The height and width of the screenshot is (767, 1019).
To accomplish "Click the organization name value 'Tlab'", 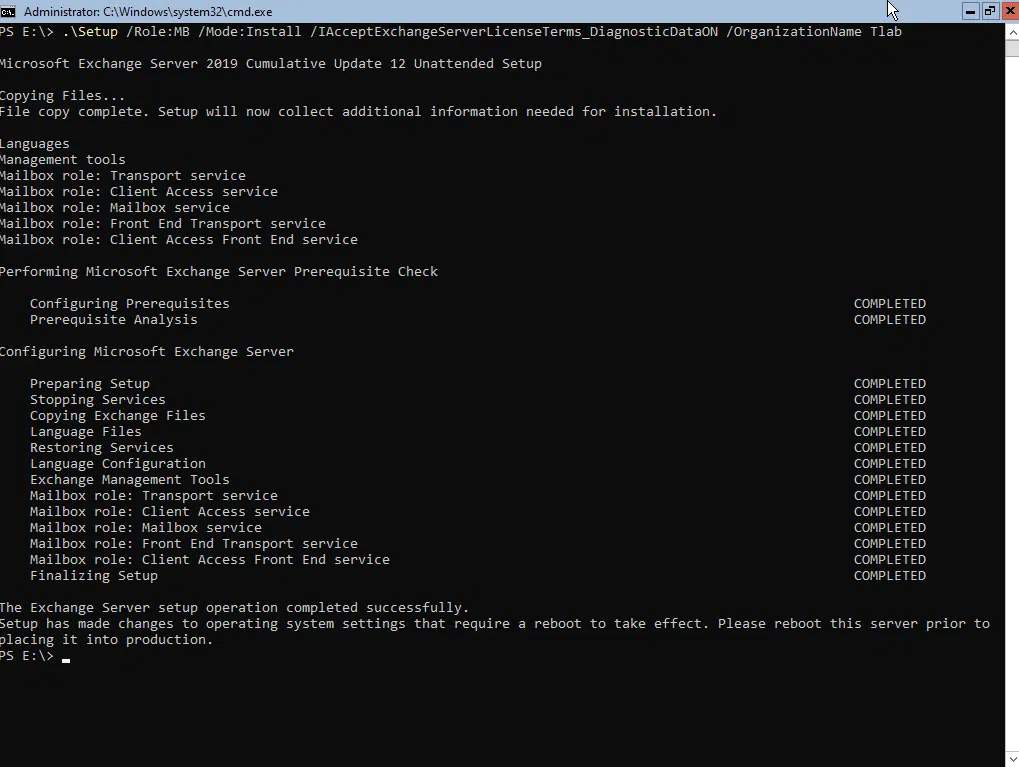I will pyautogui.click(x=886, y=32).
